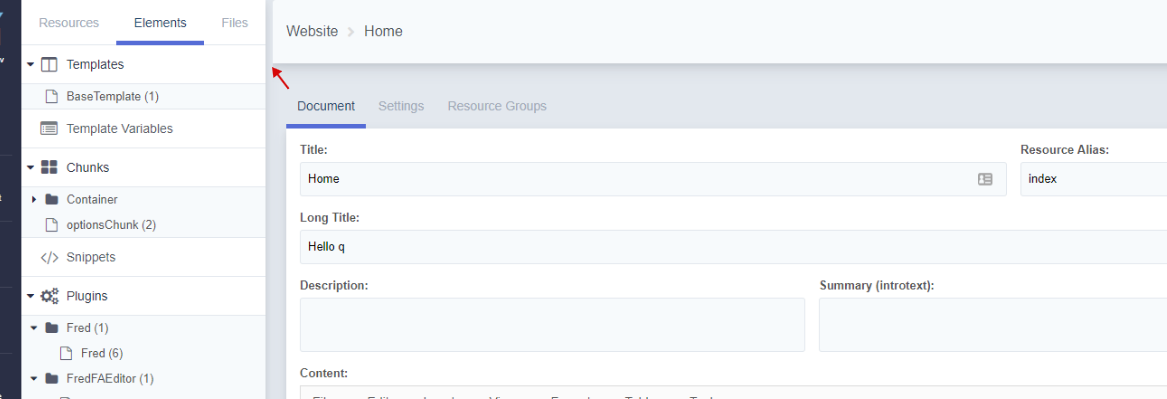The height and width of the screenshot is (399, 1167).
Task: Click the Snippets code brackets icon
Action: click(x=49, y=257)
